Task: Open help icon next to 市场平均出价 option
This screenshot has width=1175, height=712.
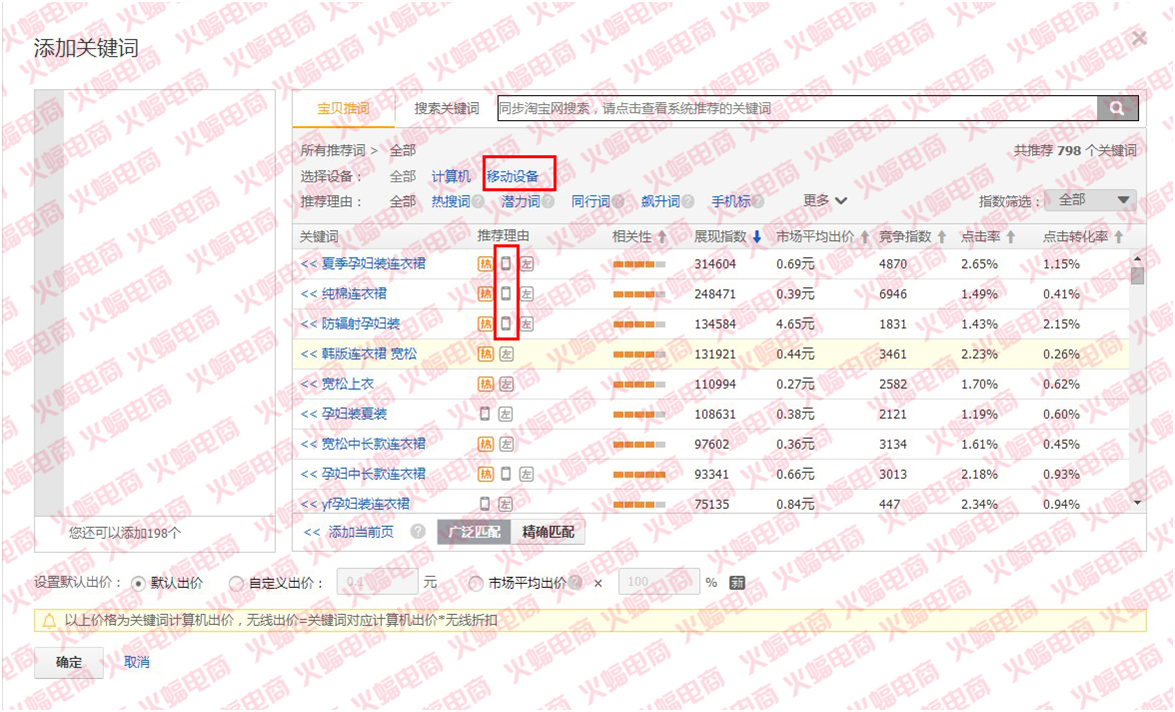Action: click(576, 582)
